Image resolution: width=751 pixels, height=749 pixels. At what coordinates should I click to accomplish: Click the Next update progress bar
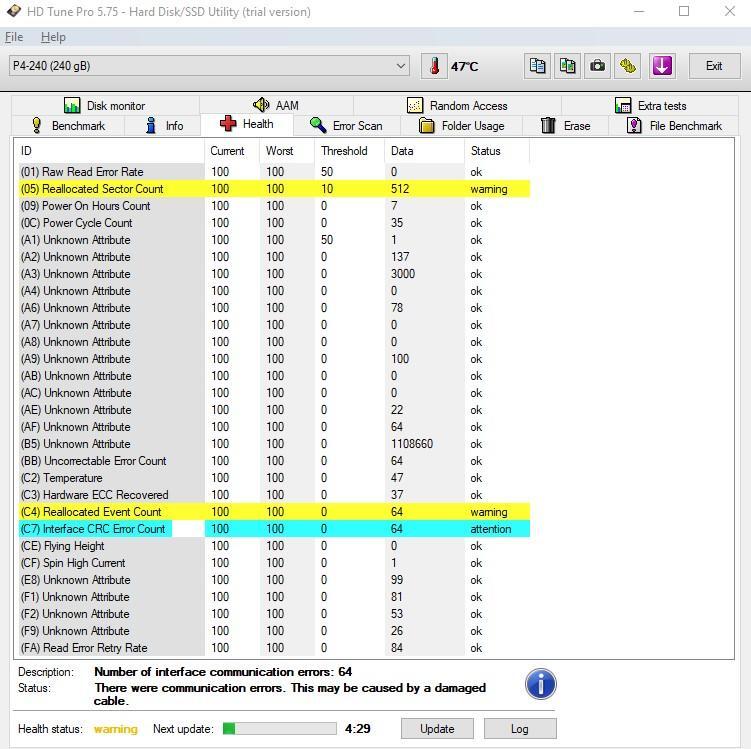(280, 729)
